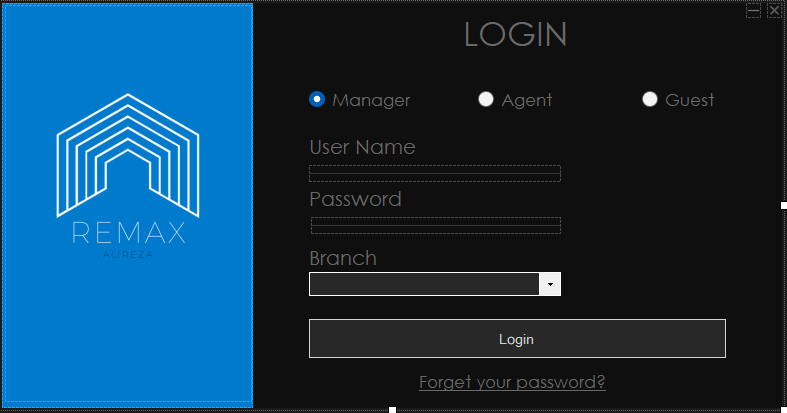This screenshot has width=787, height=413.
Task: Focus the User Name input field
Action: point(435,174)
